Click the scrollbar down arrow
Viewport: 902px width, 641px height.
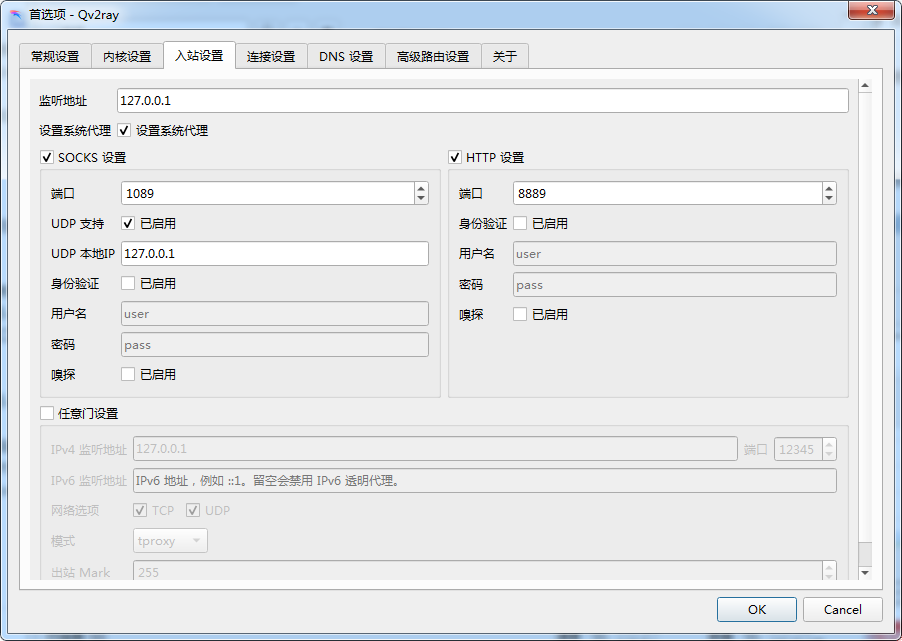pyautogui.click(x=865, y=573)
